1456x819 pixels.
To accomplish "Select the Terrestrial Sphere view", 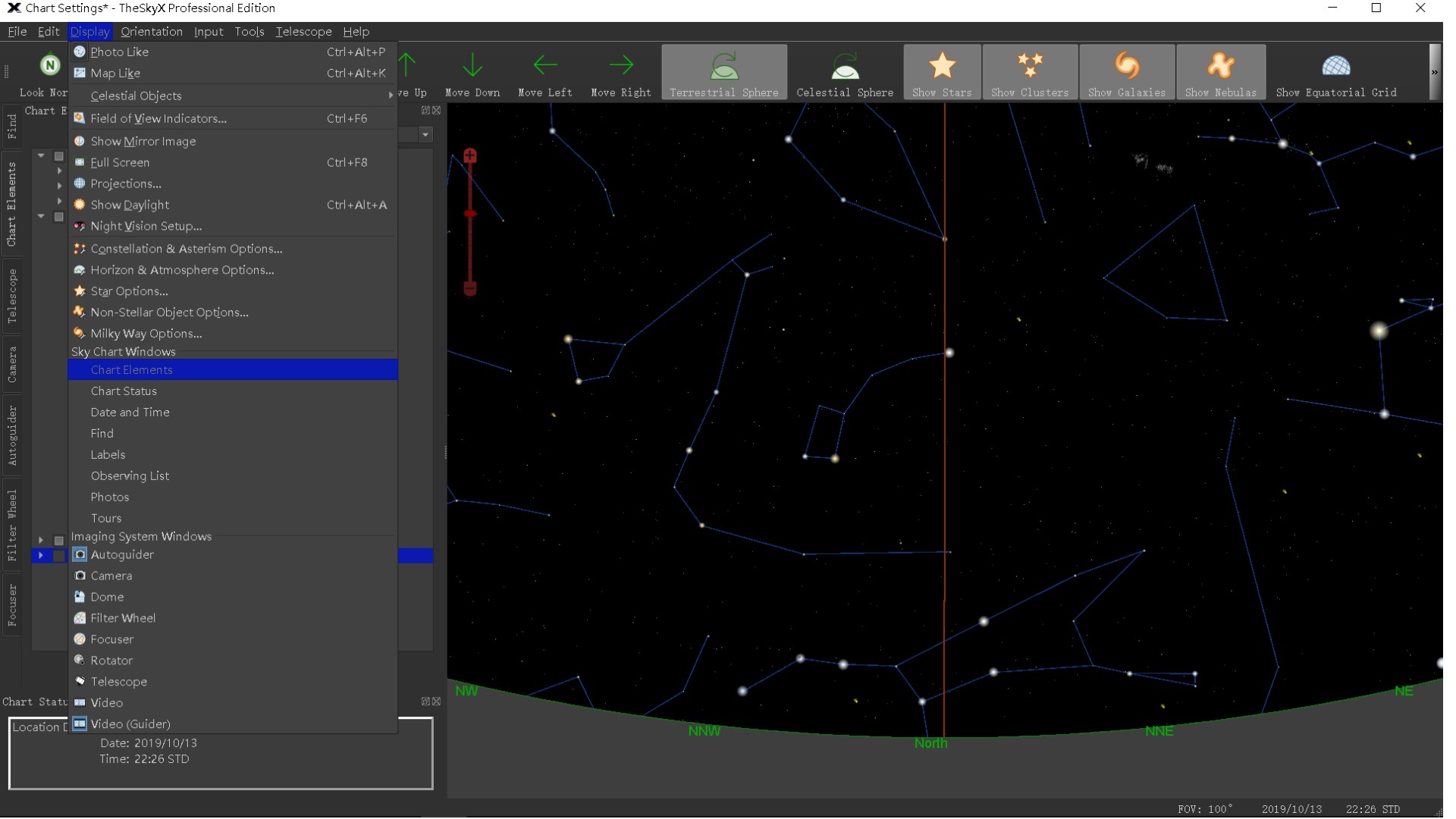I will click(723, 72).
